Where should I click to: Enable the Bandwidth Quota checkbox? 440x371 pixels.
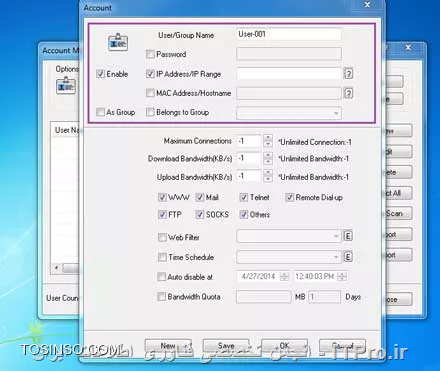[x=162, y=296]
